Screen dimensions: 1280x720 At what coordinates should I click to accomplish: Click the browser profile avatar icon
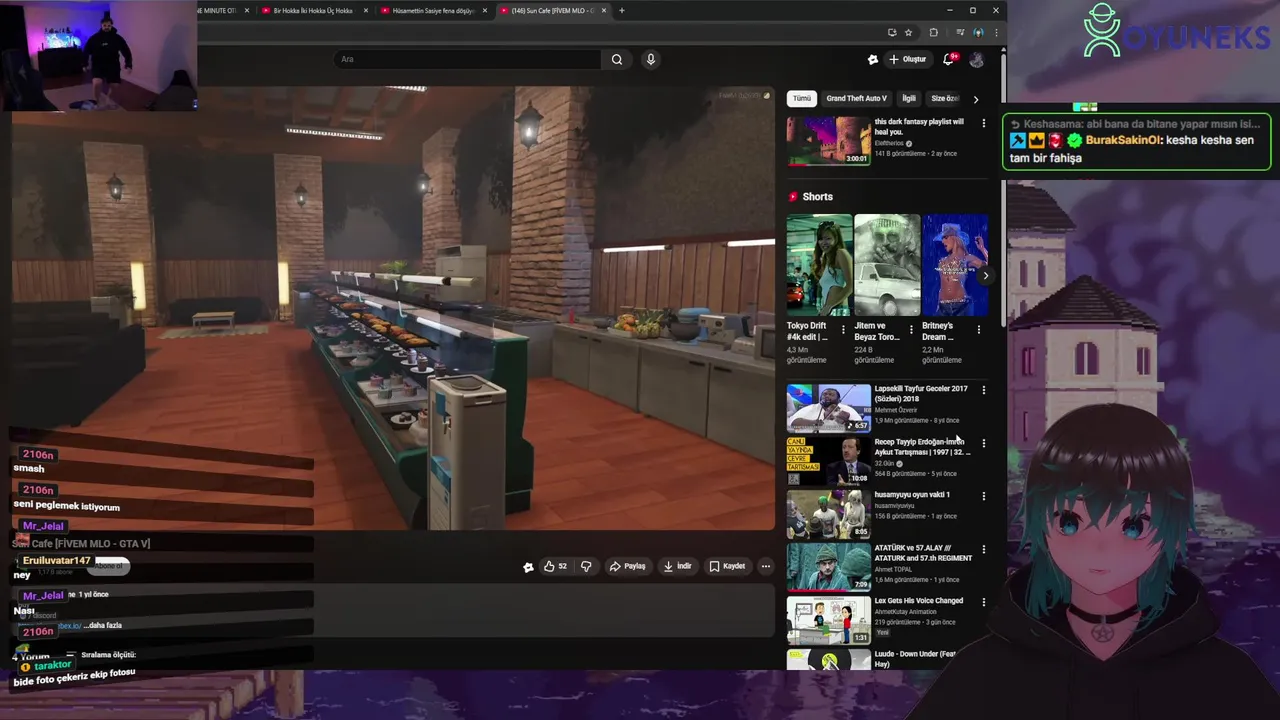(x=979, y=32)
